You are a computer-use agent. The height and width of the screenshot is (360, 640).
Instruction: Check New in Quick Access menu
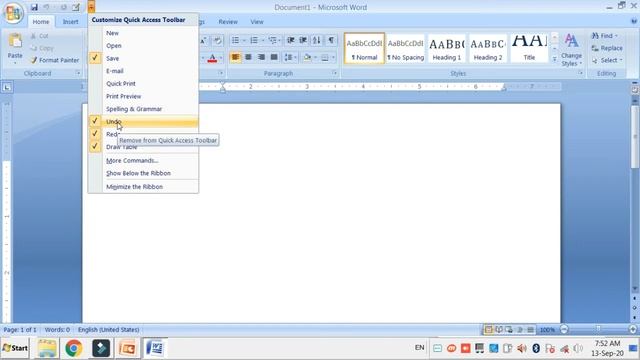143,33
